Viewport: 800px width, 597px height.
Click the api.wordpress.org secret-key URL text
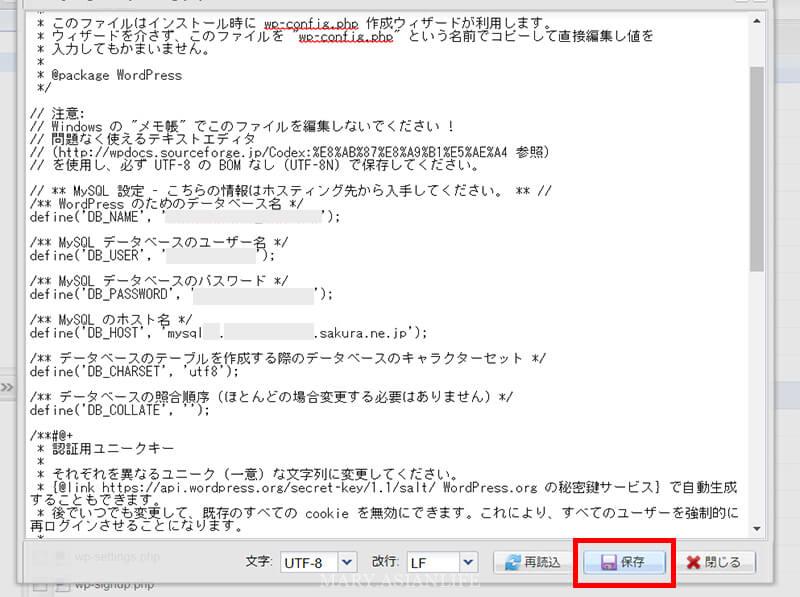click(269, 487)
